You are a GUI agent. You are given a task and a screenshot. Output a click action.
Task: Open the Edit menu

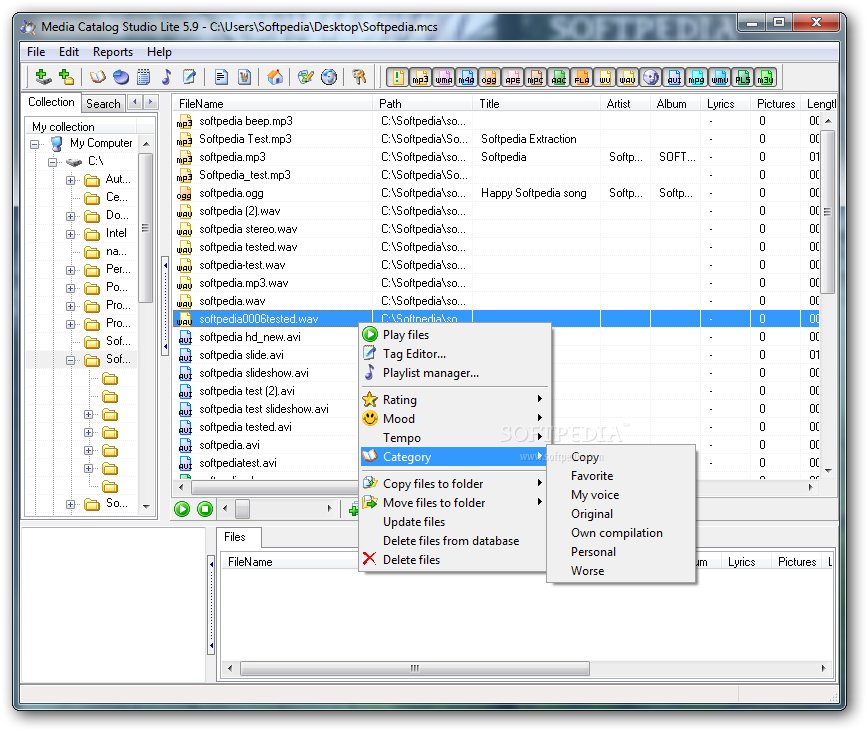[x=69, y=52]
